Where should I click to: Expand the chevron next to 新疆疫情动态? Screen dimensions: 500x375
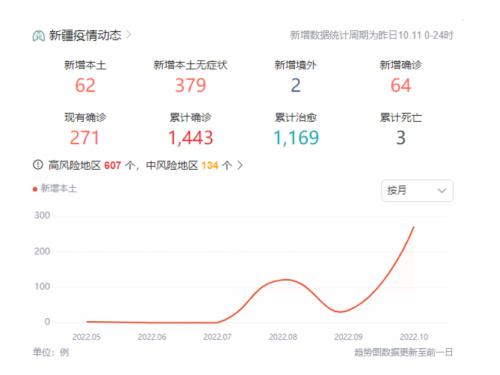129,35
